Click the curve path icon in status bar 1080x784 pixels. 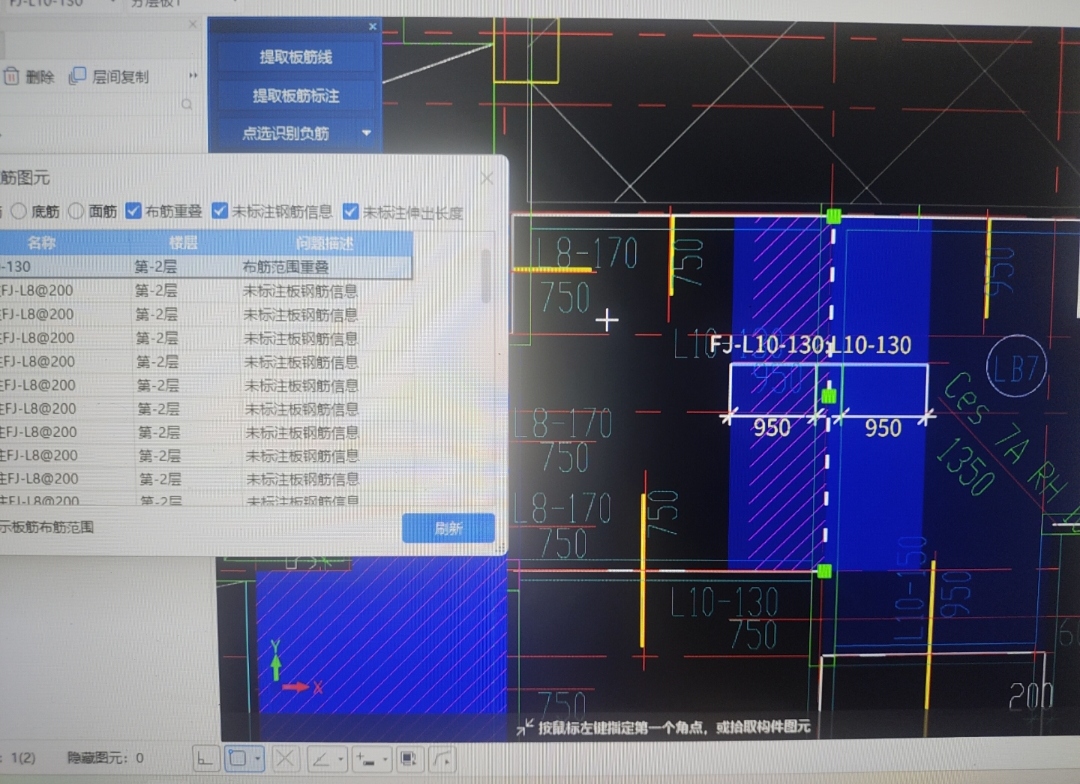(x=442, y=759)
